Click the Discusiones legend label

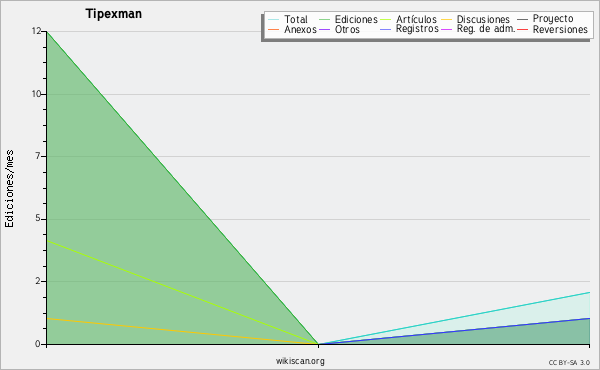483,20
